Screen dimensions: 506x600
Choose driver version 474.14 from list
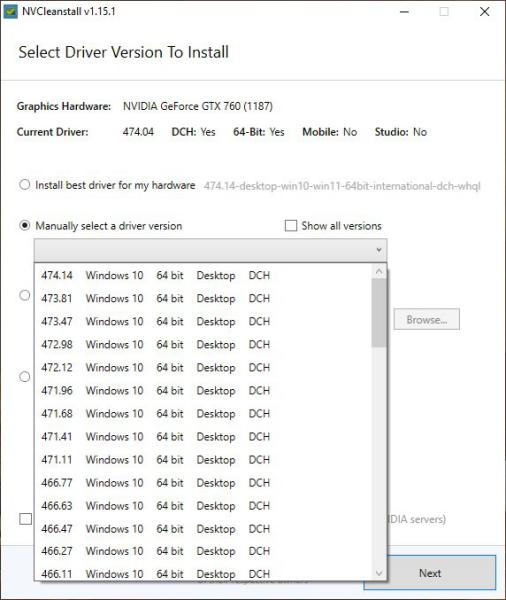point(203,275)
